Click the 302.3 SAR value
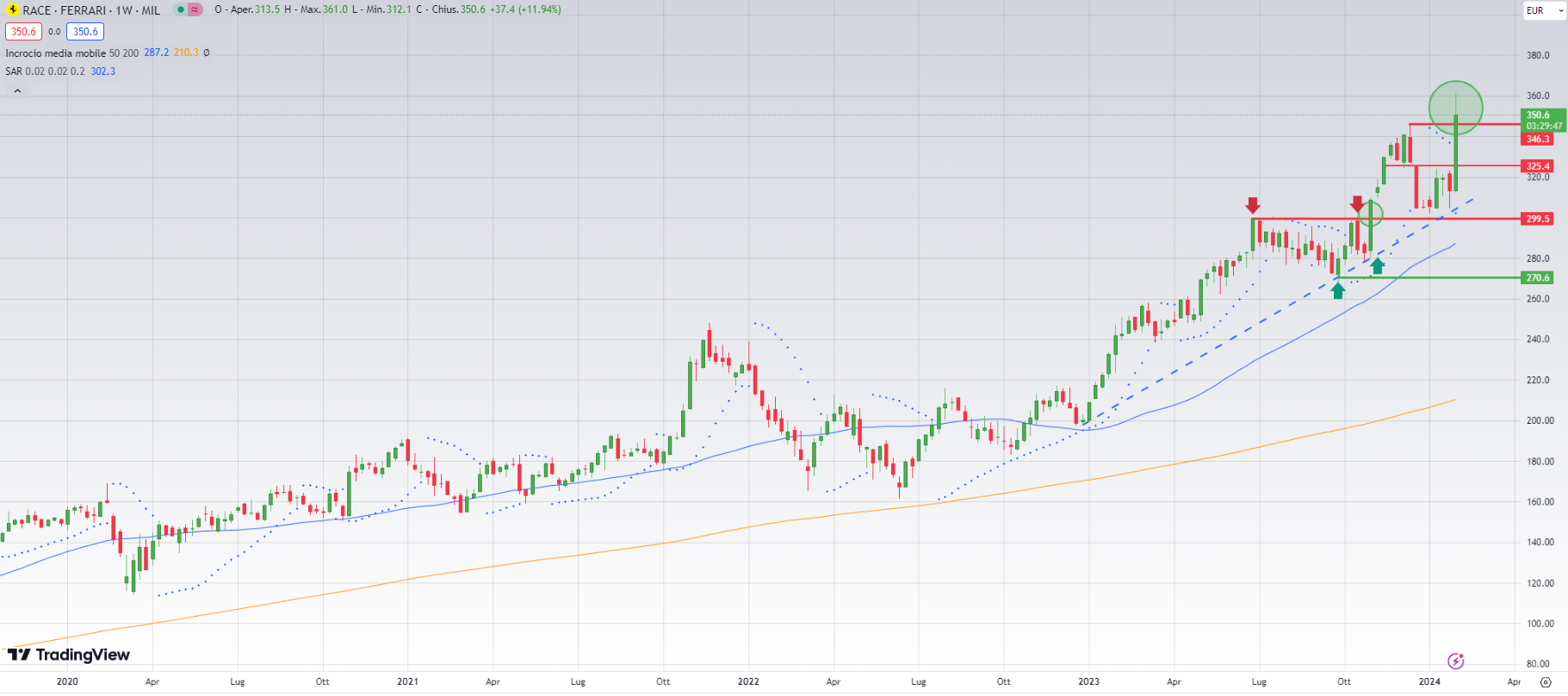Screen dimensions: 1568x696 pyautogui.click(x=102, y=71)
